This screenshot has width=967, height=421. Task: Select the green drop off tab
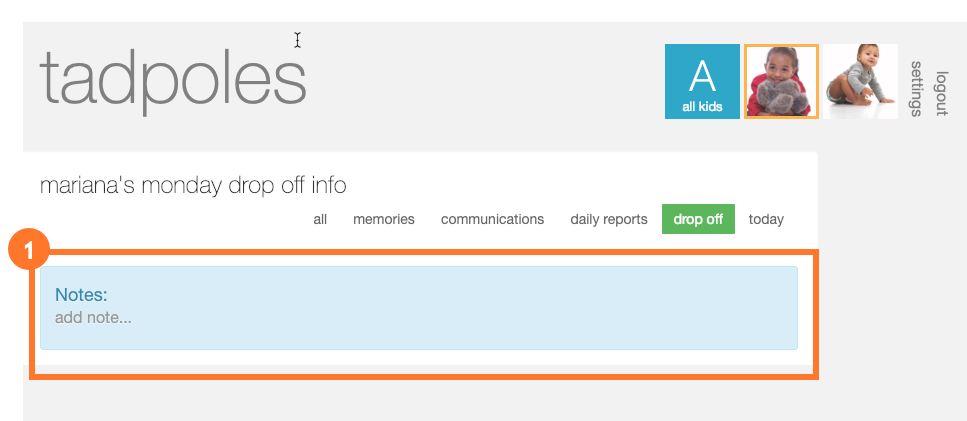(x=698, y=219)
